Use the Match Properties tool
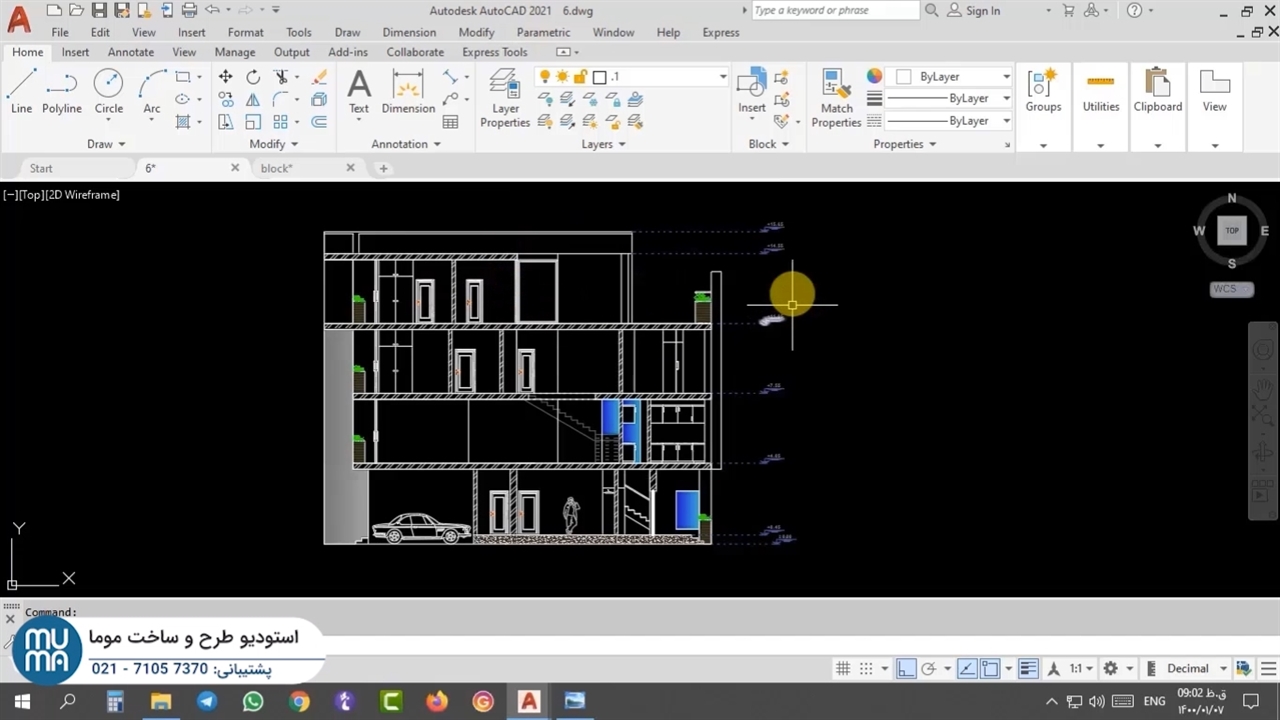1280x720 pixels. click(x=836, y=98)
